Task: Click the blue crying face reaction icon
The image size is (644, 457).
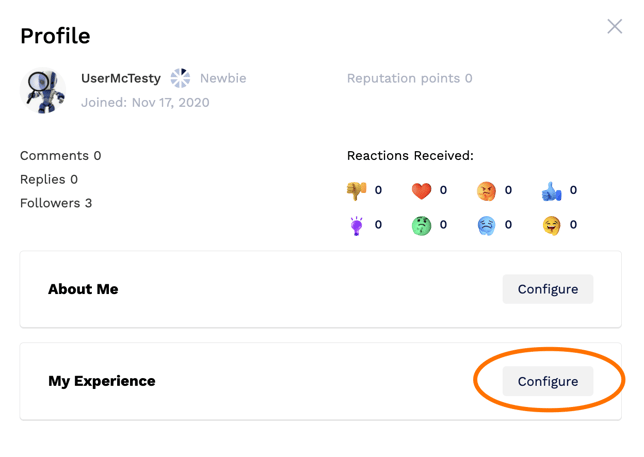Action: 486,226
